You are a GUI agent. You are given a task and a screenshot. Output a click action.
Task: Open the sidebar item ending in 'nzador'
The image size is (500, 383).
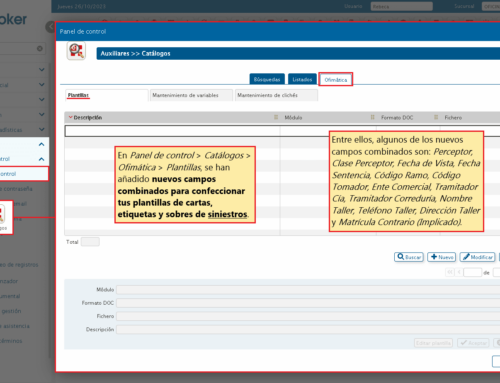pos(9,281)
